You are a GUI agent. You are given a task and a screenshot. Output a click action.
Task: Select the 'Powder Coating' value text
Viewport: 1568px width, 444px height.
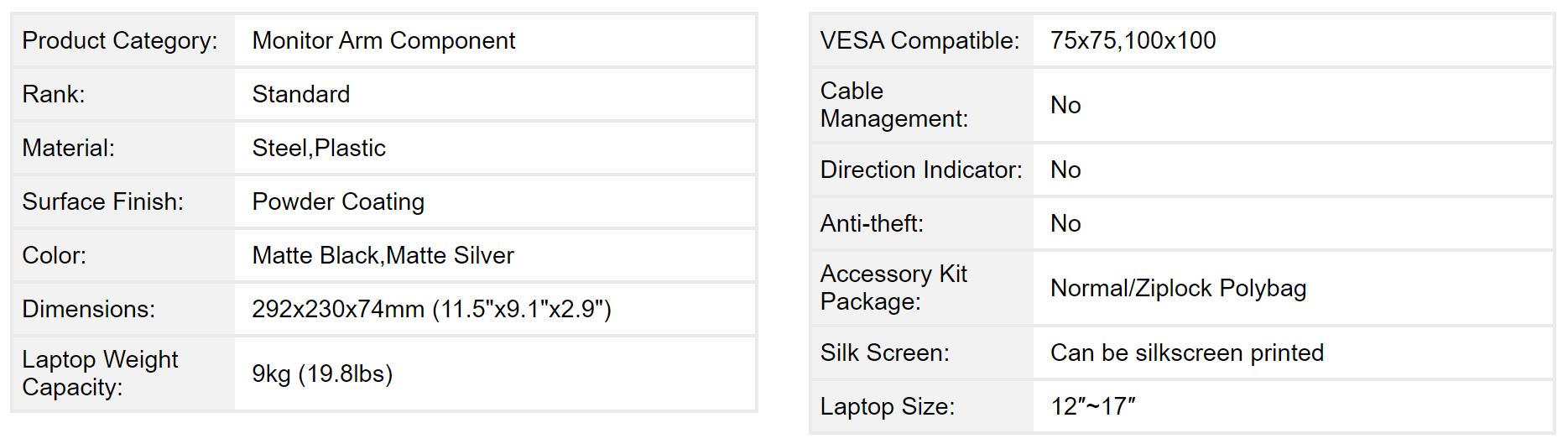(x=338, y=201)
